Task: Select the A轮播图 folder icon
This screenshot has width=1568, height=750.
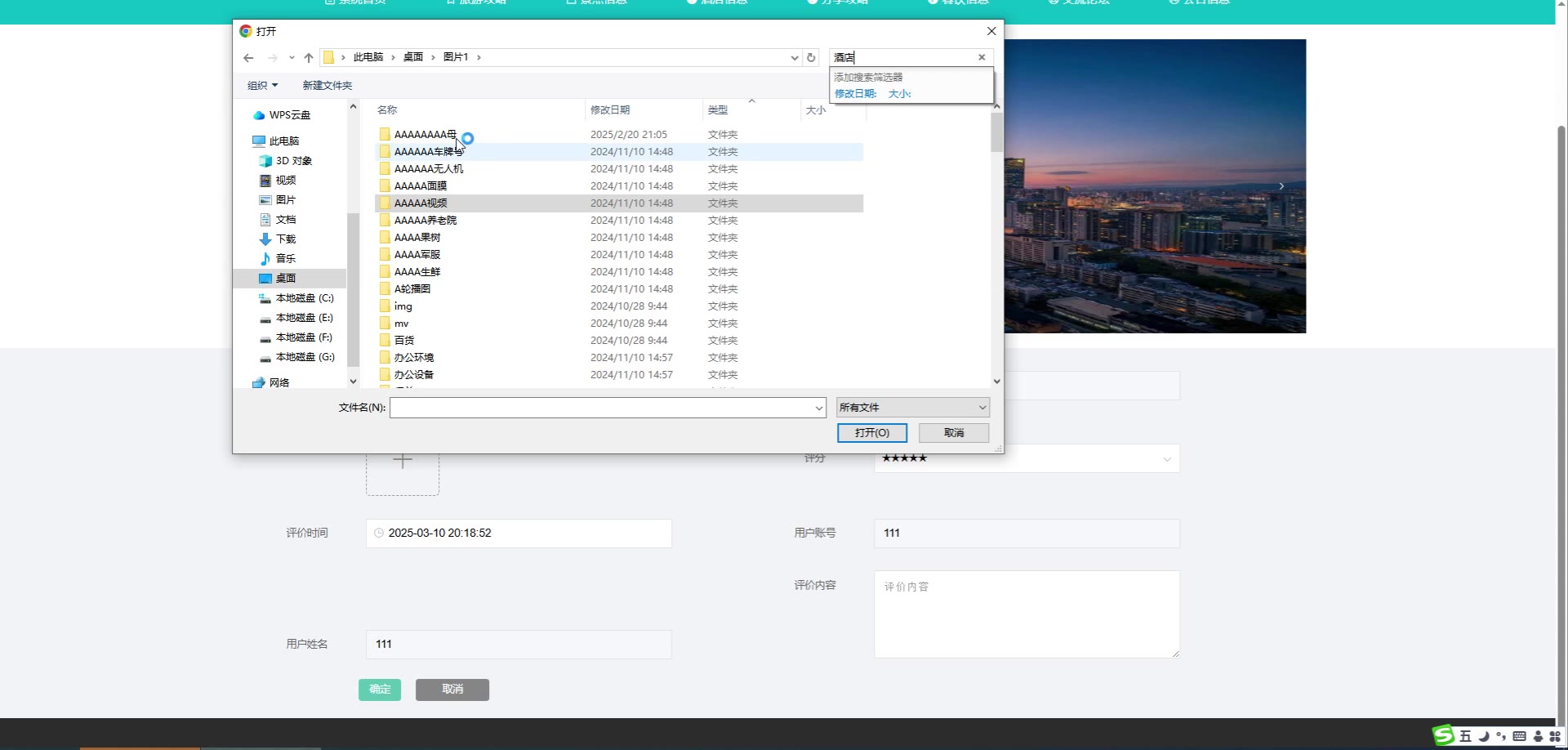Action: pyautogui.click(x=385, y=289)
